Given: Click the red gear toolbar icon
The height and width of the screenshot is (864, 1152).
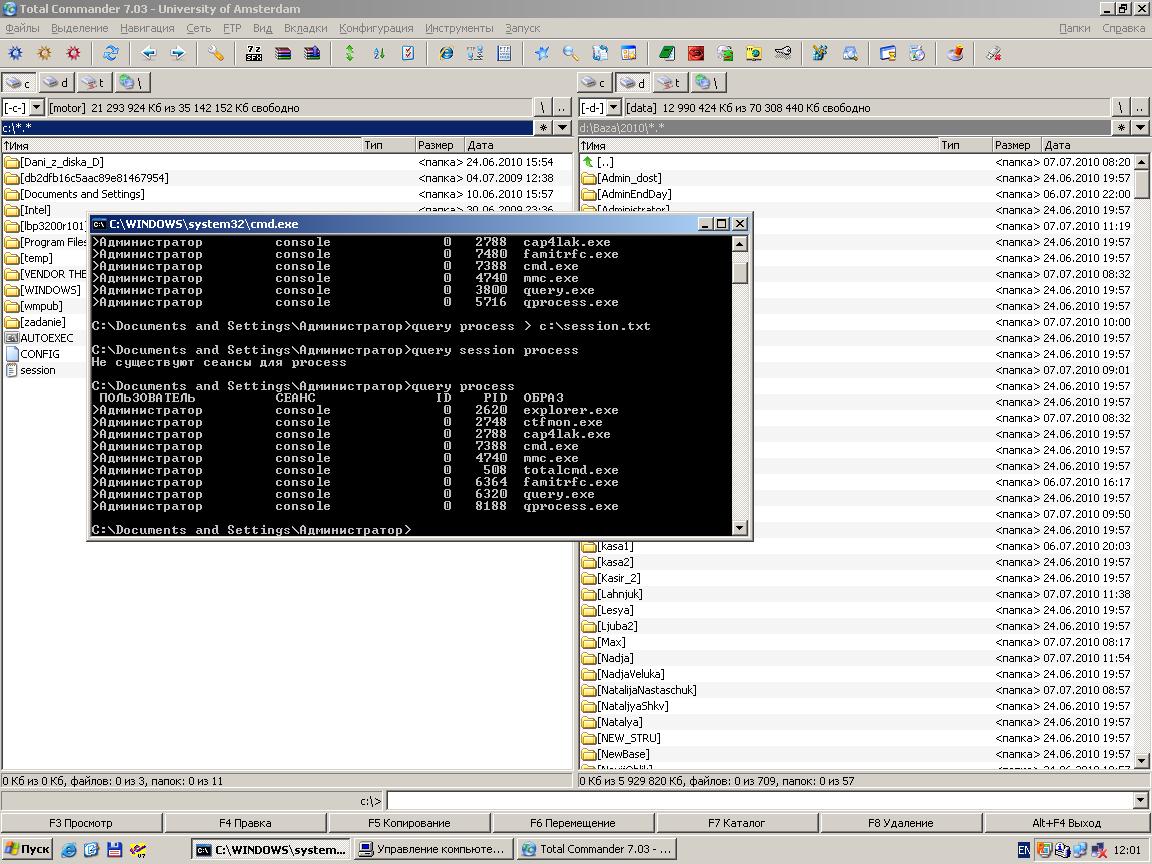Looking at the screenshot, I should 73,53.
